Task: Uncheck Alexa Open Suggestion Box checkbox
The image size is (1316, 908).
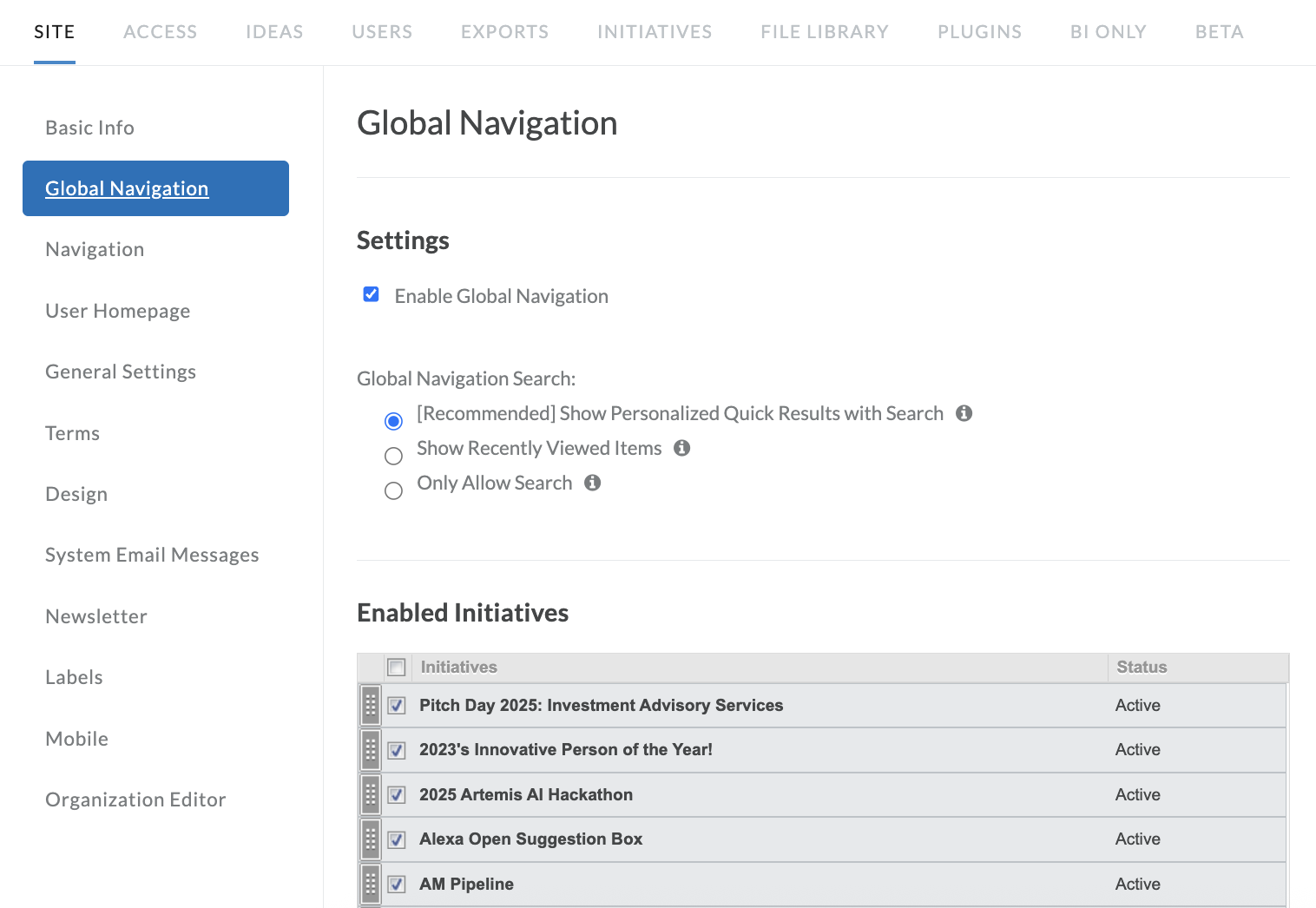Action: coord(397,839)
